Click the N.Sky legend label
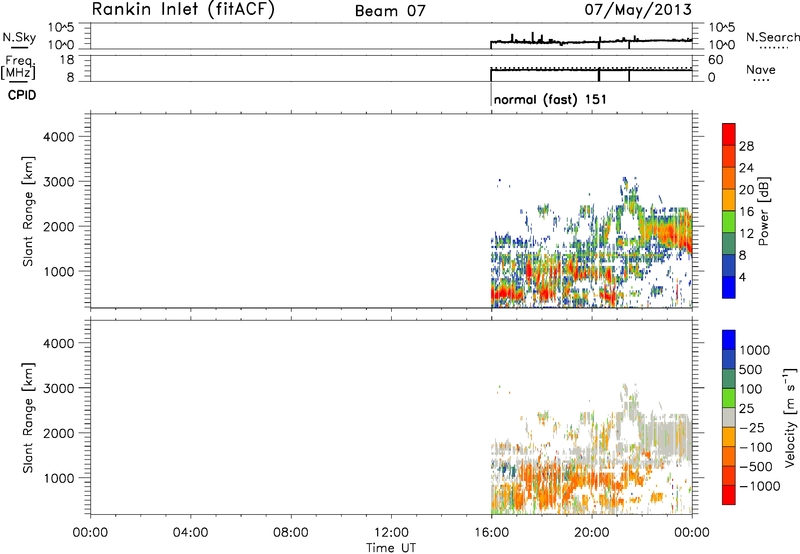This screenshot has width=800, height=554. point(19,37)
